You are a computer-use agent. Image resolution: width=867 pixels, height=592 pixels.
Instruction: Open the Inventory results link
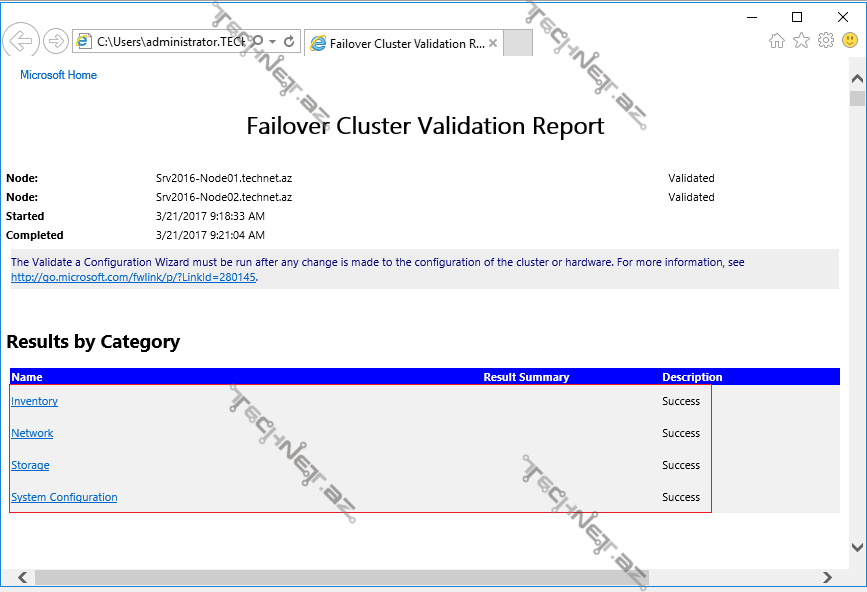[x=34, y=401]
